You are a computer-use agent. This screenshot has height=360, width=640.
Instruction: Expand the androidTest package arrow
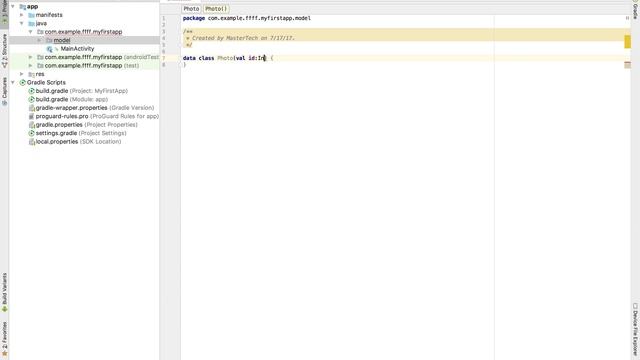31,57
